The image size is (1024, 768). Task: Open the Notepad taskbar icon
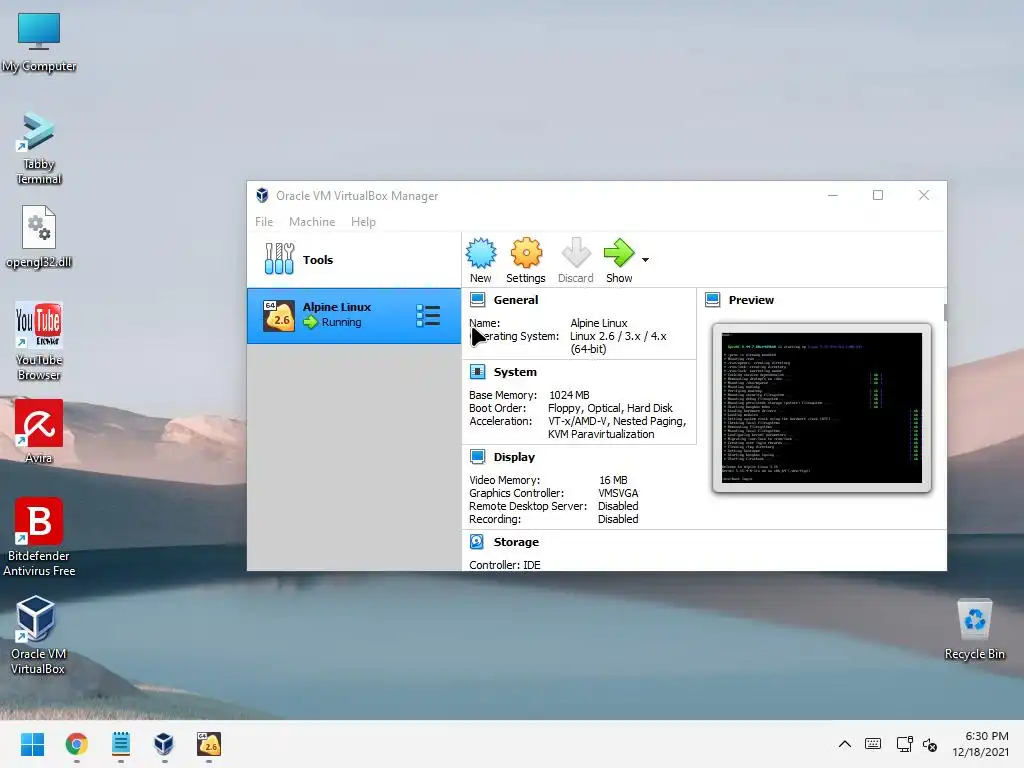121,744
